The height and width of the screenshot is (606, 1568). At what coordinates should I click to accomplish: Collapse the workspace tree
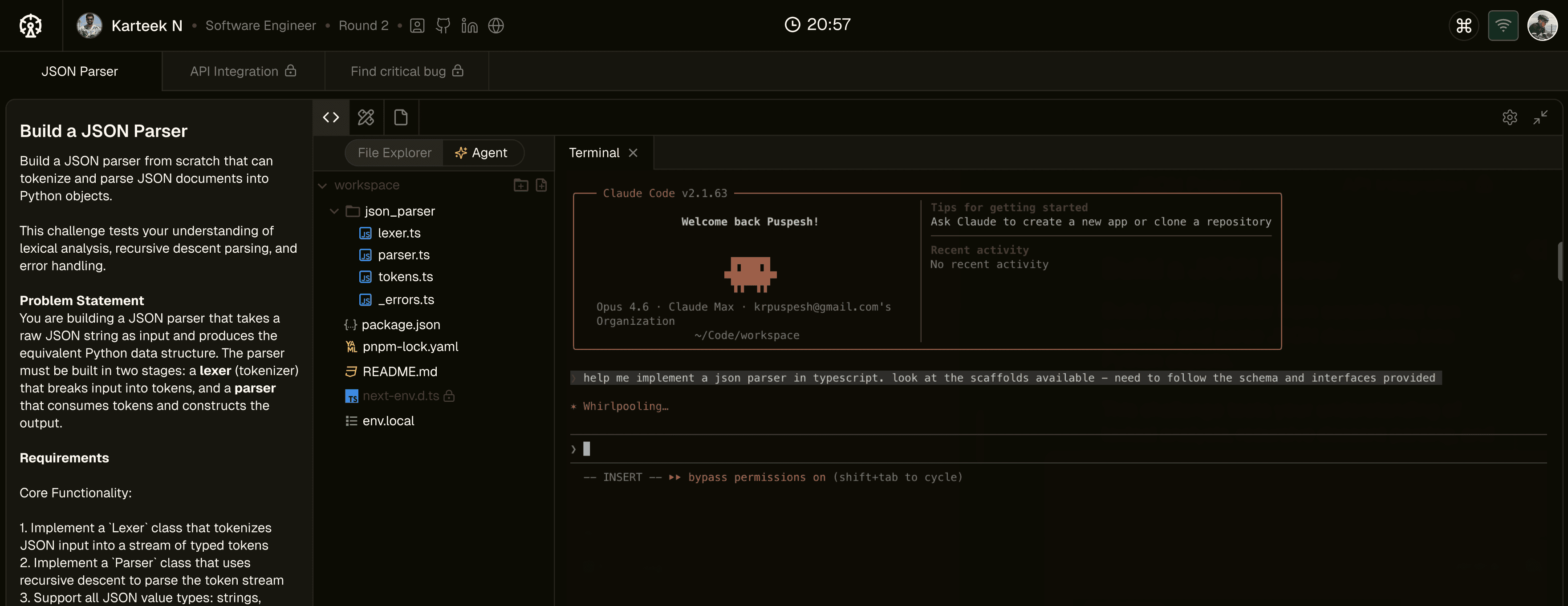point(323,186)
